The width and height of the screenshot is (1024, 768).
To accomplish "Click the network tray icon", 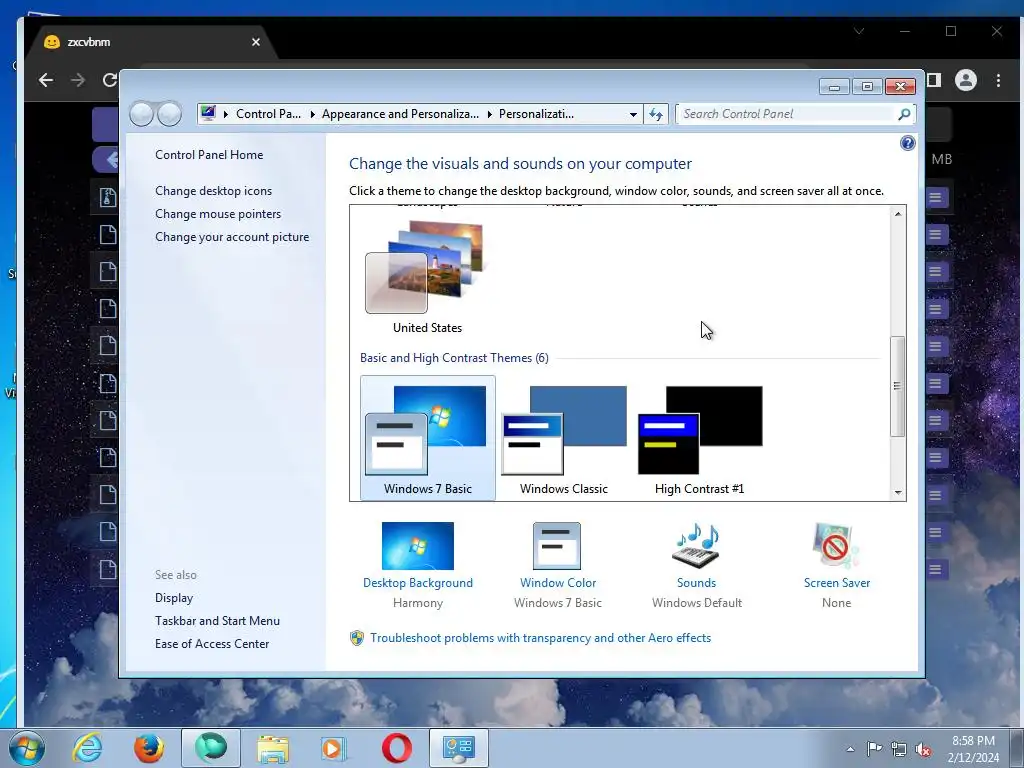I will tap(899, 749).
